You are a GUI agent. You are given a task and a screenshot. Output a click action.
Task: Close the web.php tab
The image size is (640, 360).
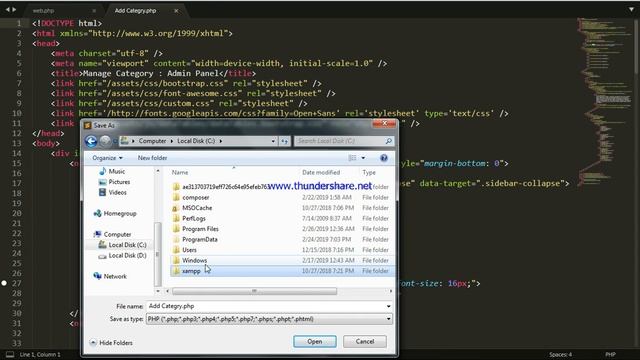(94, 11)
